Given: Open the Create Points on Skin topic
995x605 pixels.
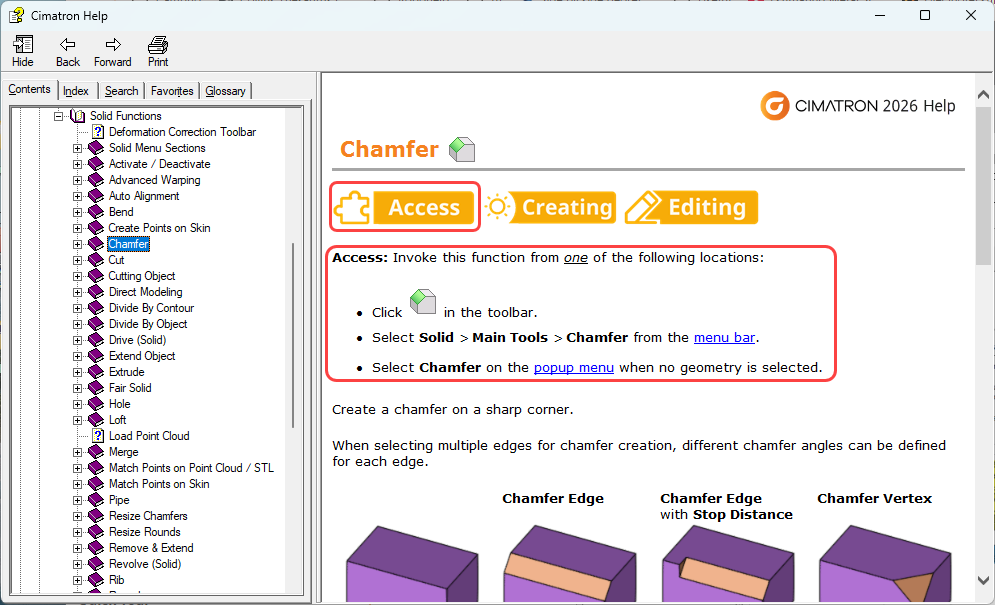Looking at the screenshot, I should [159, 228].
